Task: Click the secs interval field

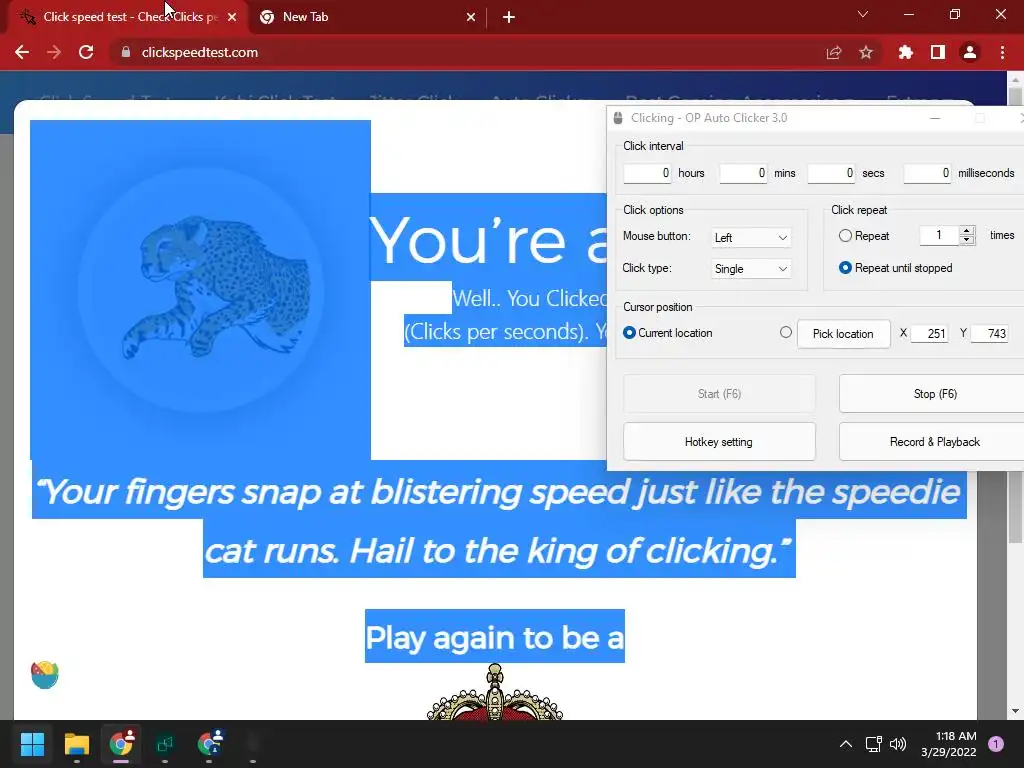Action: point(831,173)
